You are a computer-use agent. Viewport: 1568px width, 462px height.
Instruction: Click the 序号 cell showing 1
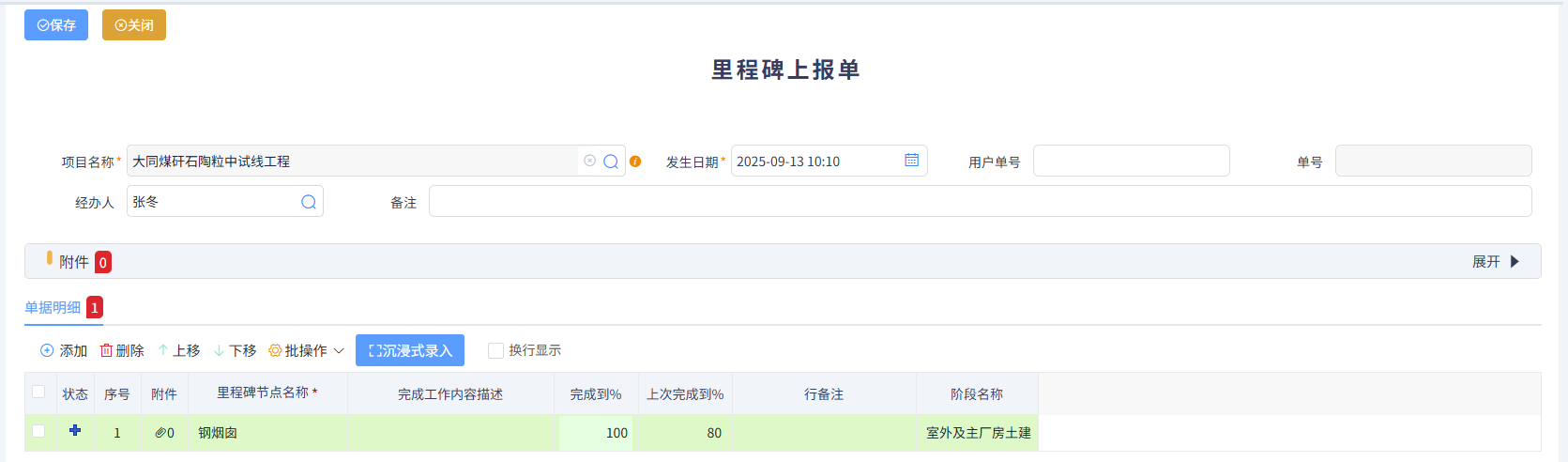tap(117, 433)
